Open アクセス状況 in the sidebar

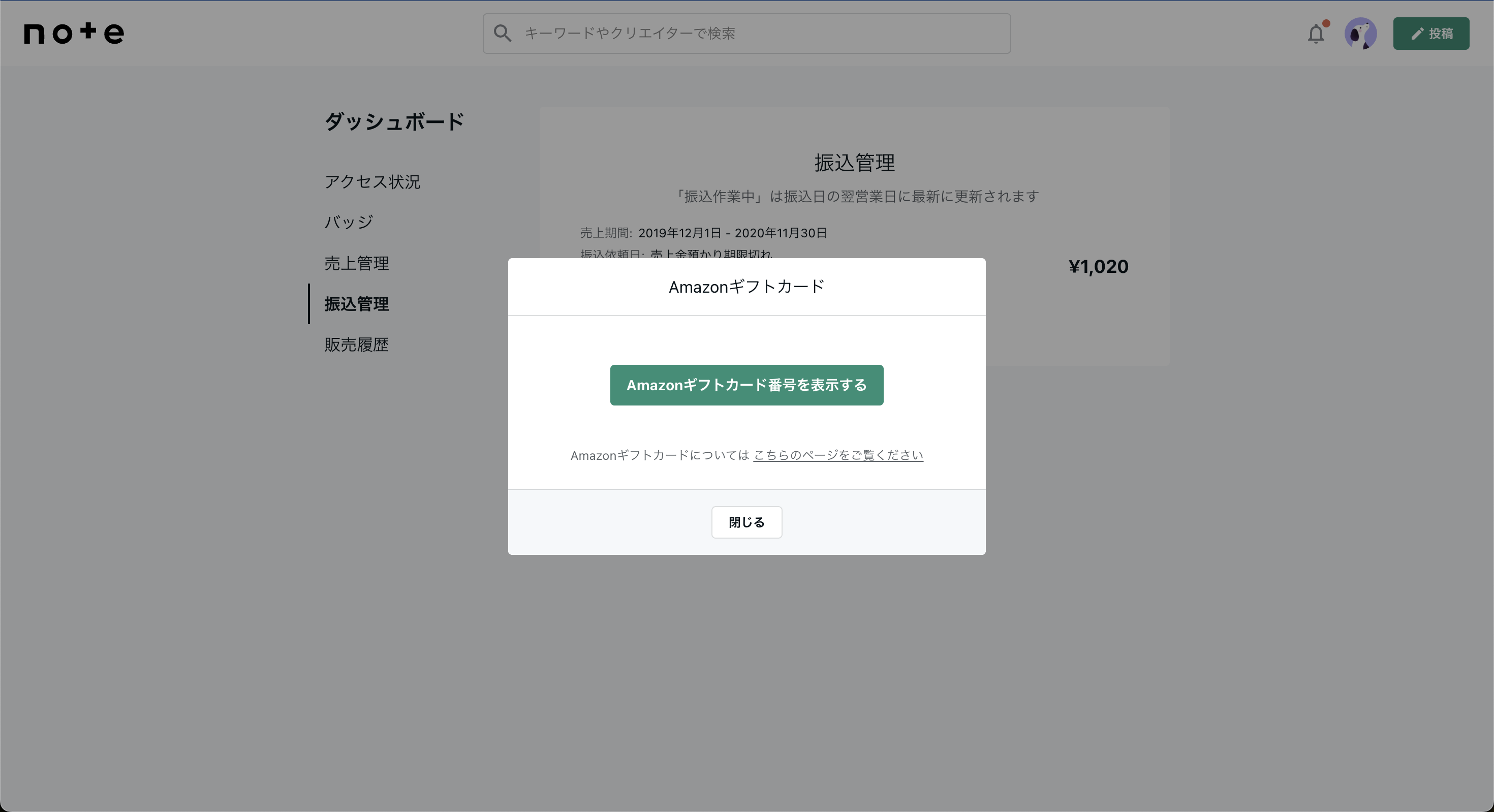(x=372, y=181)
